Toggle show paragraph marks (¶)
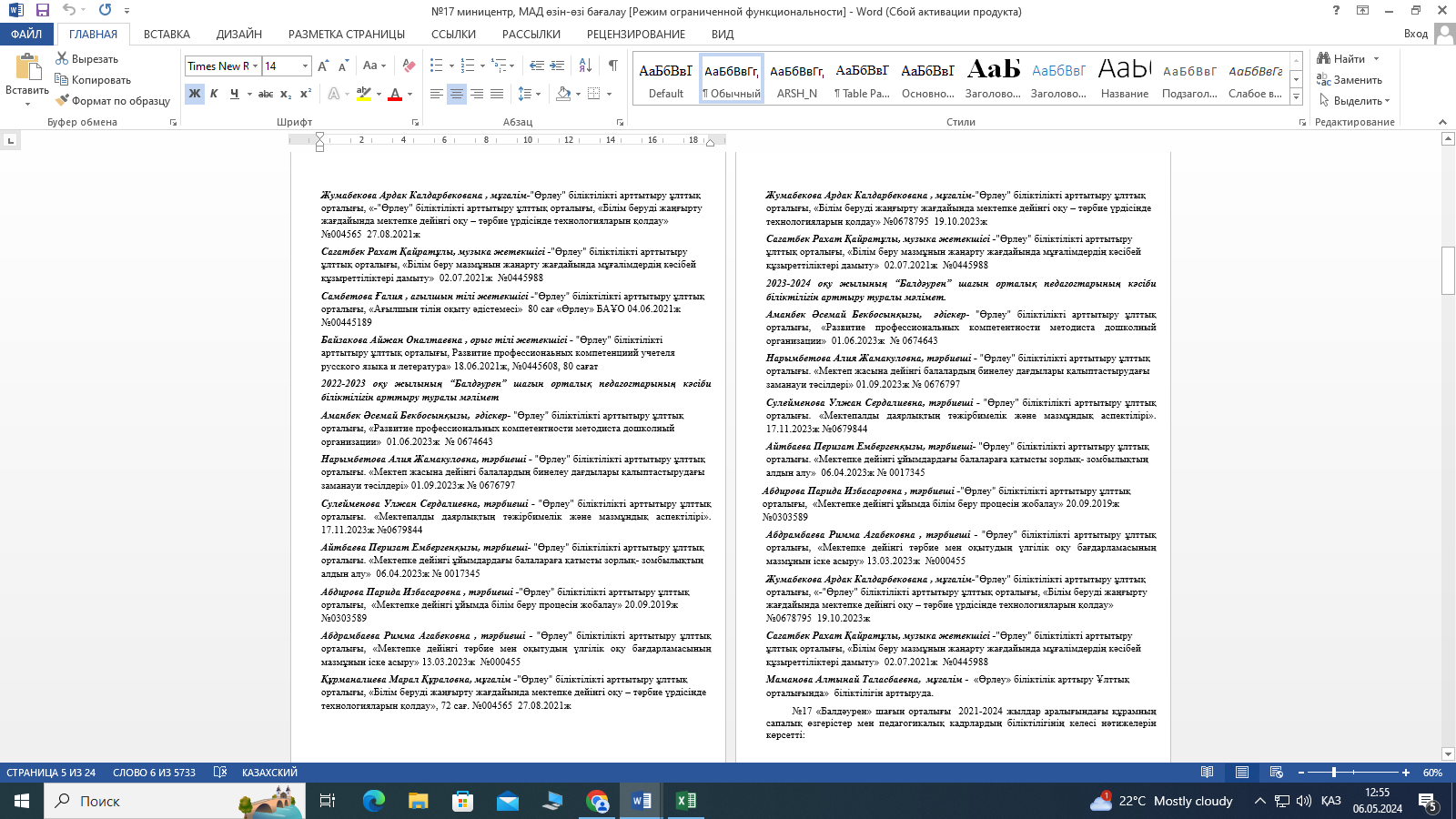 (x=613, y=66)
